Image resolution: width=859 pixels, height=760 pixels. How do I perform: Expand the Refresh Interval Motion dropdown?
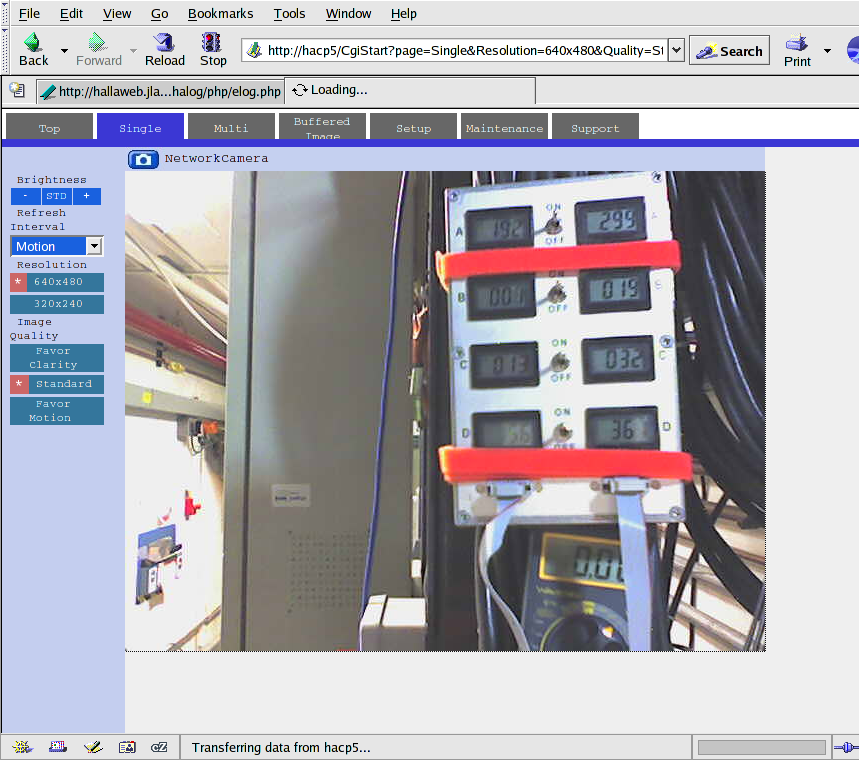point(94,246)
